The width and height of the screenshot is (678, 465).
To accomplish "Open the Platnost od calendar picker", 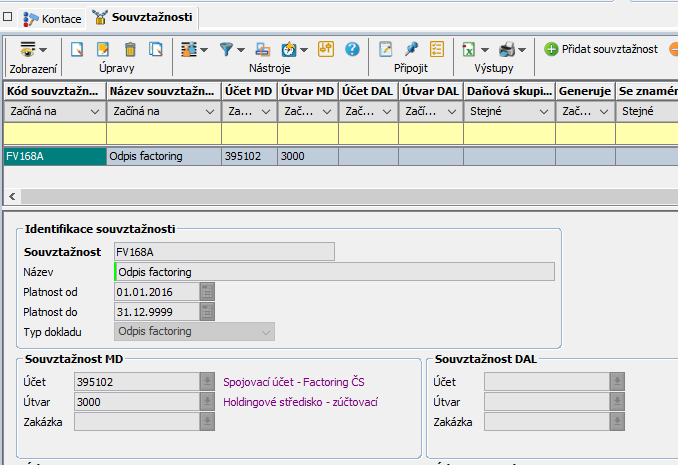I will [207, 292].
